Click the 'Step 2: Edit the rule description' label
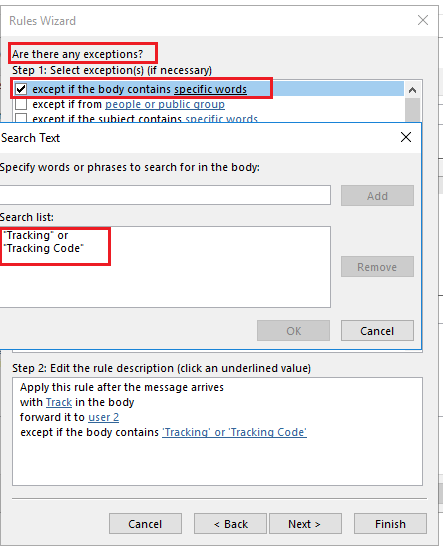The height and width of the screenshot is (548, 443). point(161,368)
